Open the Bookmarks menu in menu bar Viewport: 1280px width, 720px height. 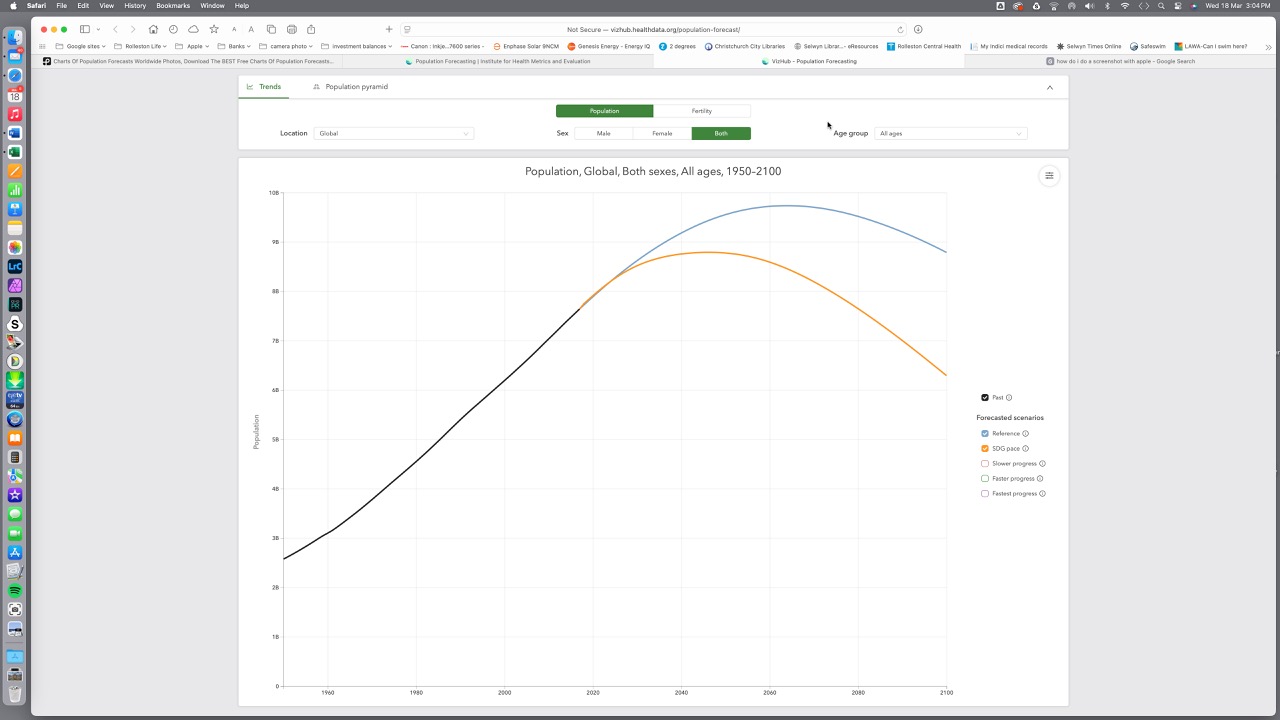[x=173, y=6]
